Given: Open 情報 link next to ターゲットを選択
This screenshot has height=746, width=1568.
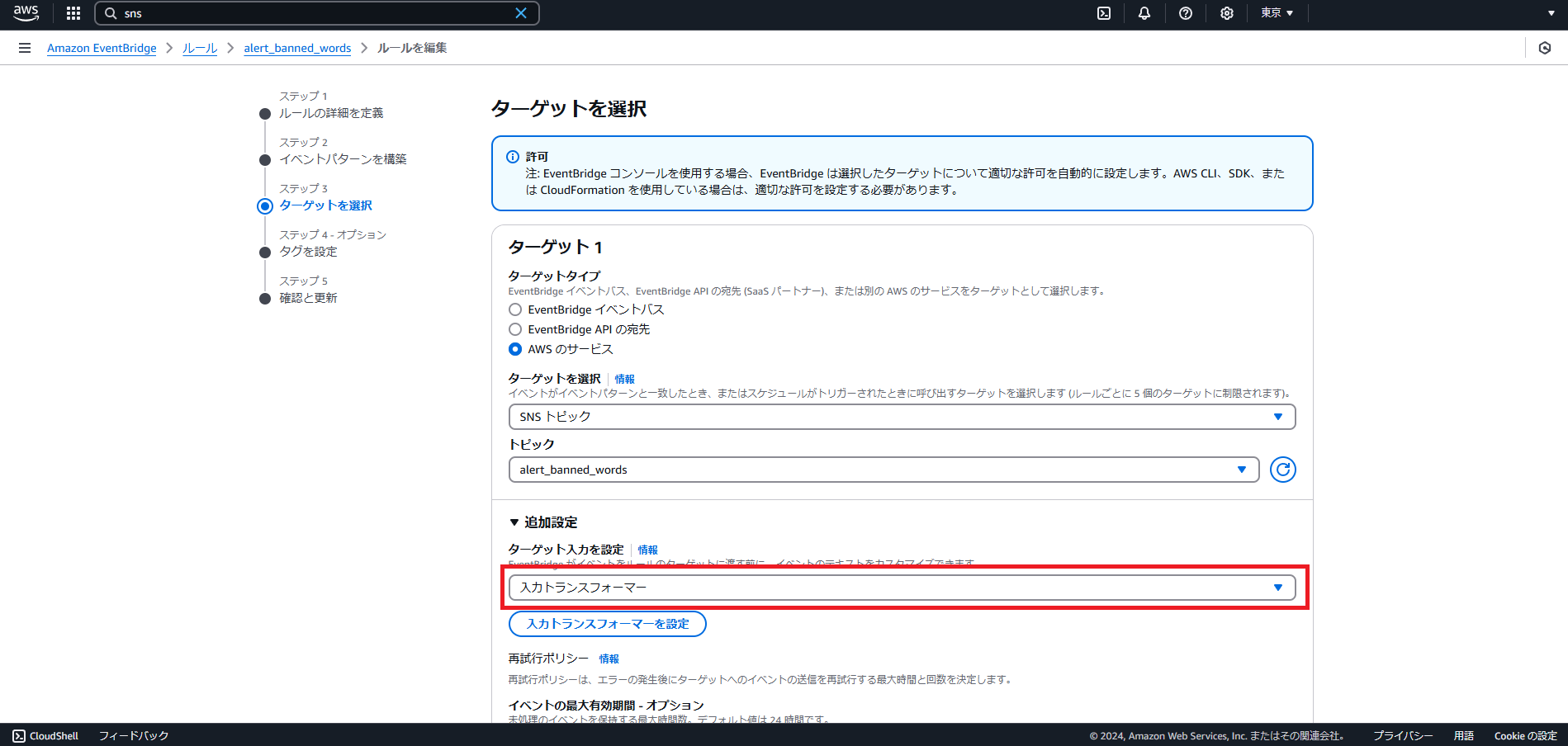Looking at the screenshot, I should (x=624, y=380).
